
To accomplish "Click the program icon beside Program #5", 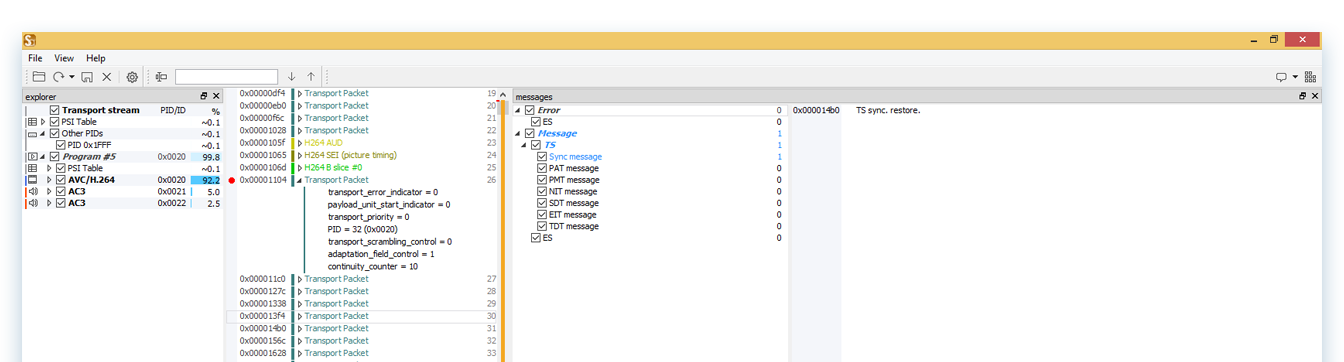I will click(32, 156).
